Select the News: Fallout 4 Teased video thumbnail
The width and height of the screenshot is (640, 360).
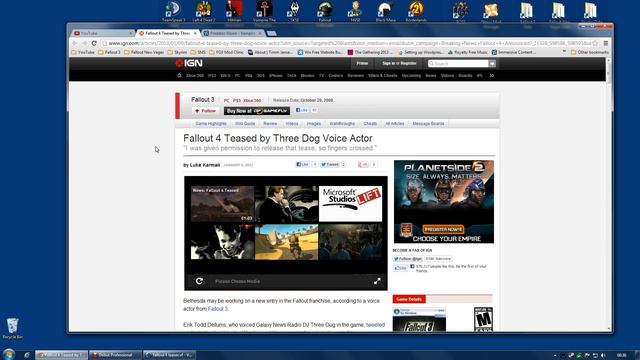(x=222, y=204)
